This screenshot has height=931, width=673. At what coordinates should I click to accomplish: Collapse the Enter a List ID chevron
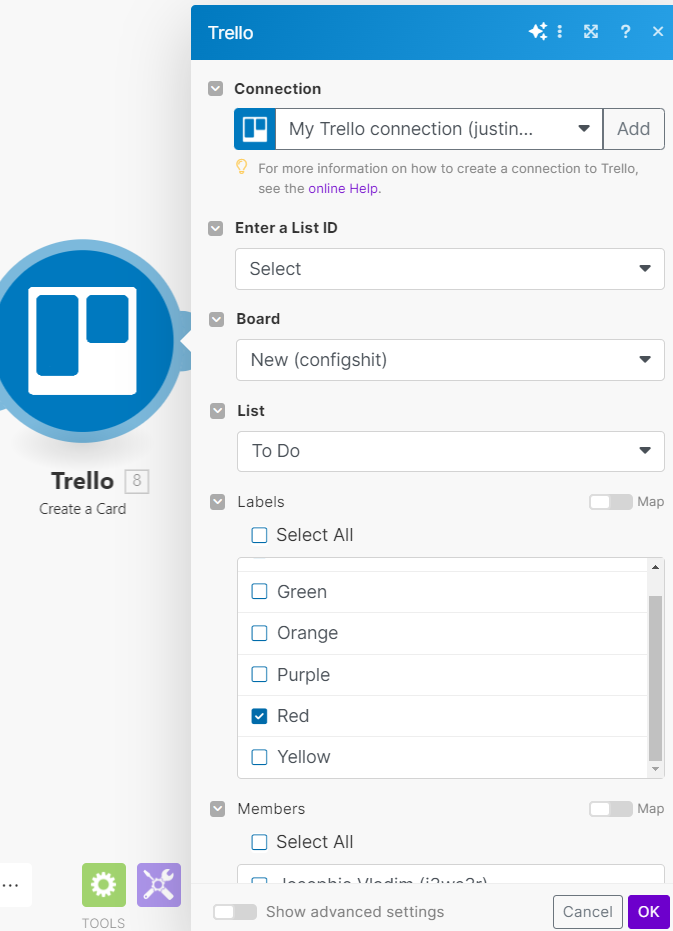point(216,229)
